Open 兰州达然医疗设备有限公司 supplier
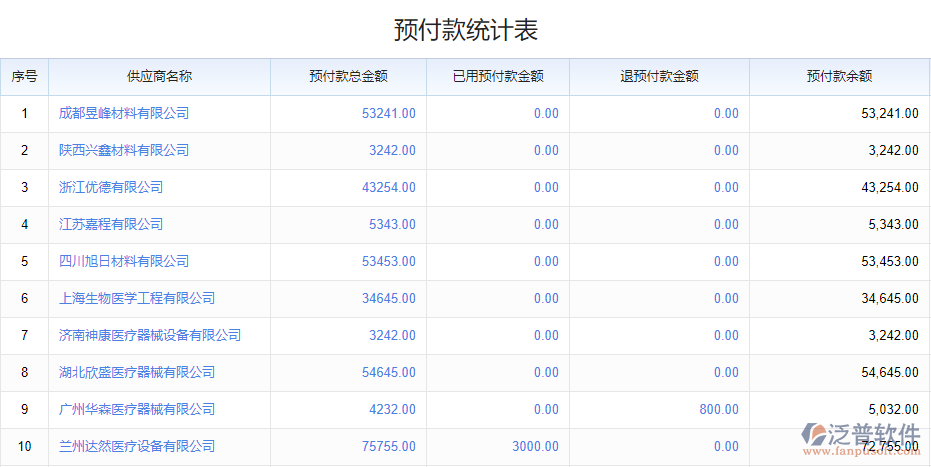Screen dimensions: 931x467 point(137,446)
